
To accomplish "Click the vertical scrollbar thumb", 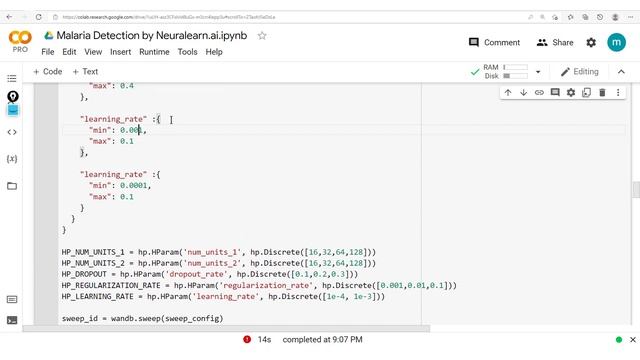I will click(x=636, y=190).
